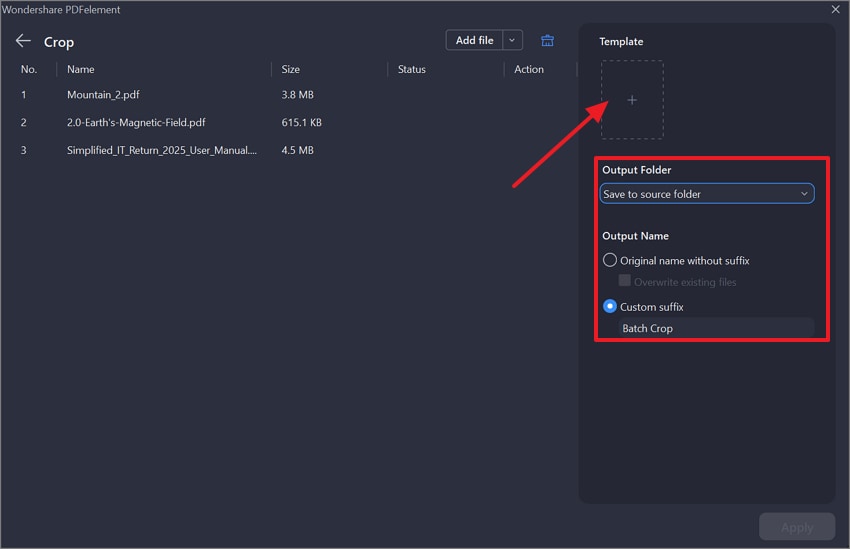The height and width of the screenshot is (549, 850).
Task: Click the Apply button
Action: [x=796, y=527]
